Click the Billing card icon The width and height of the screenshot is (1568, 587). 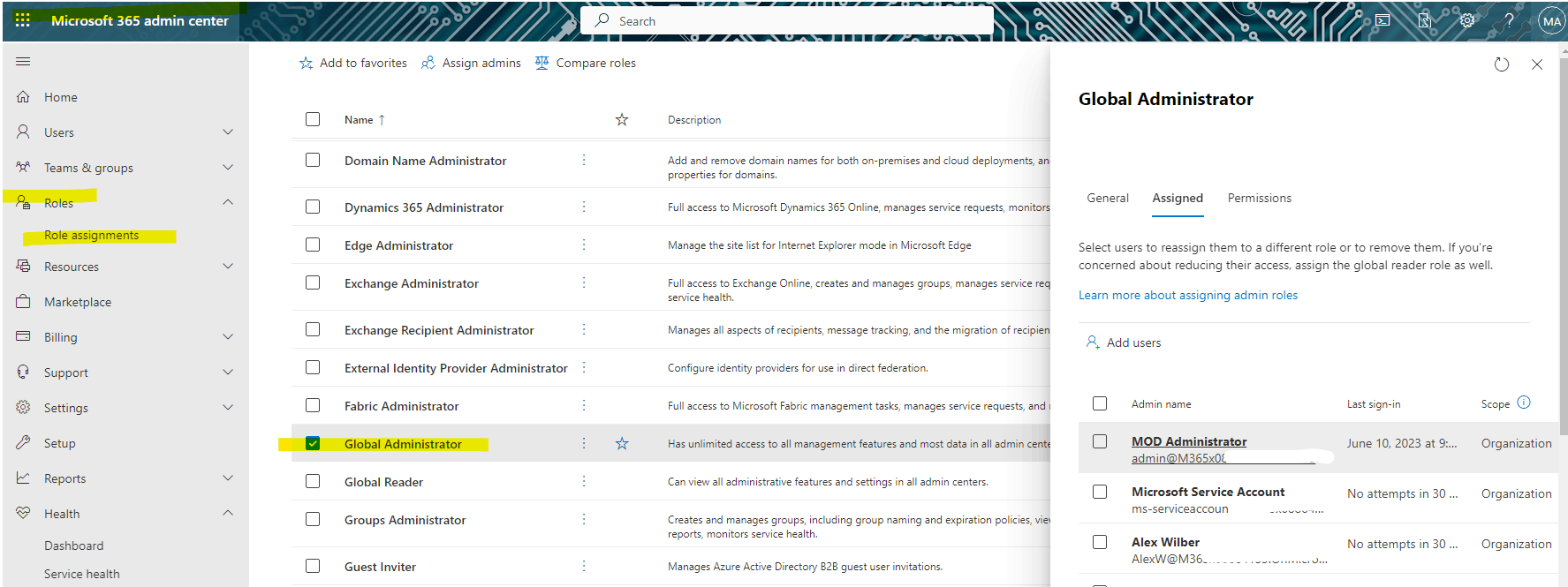click(x=24, y=336)
